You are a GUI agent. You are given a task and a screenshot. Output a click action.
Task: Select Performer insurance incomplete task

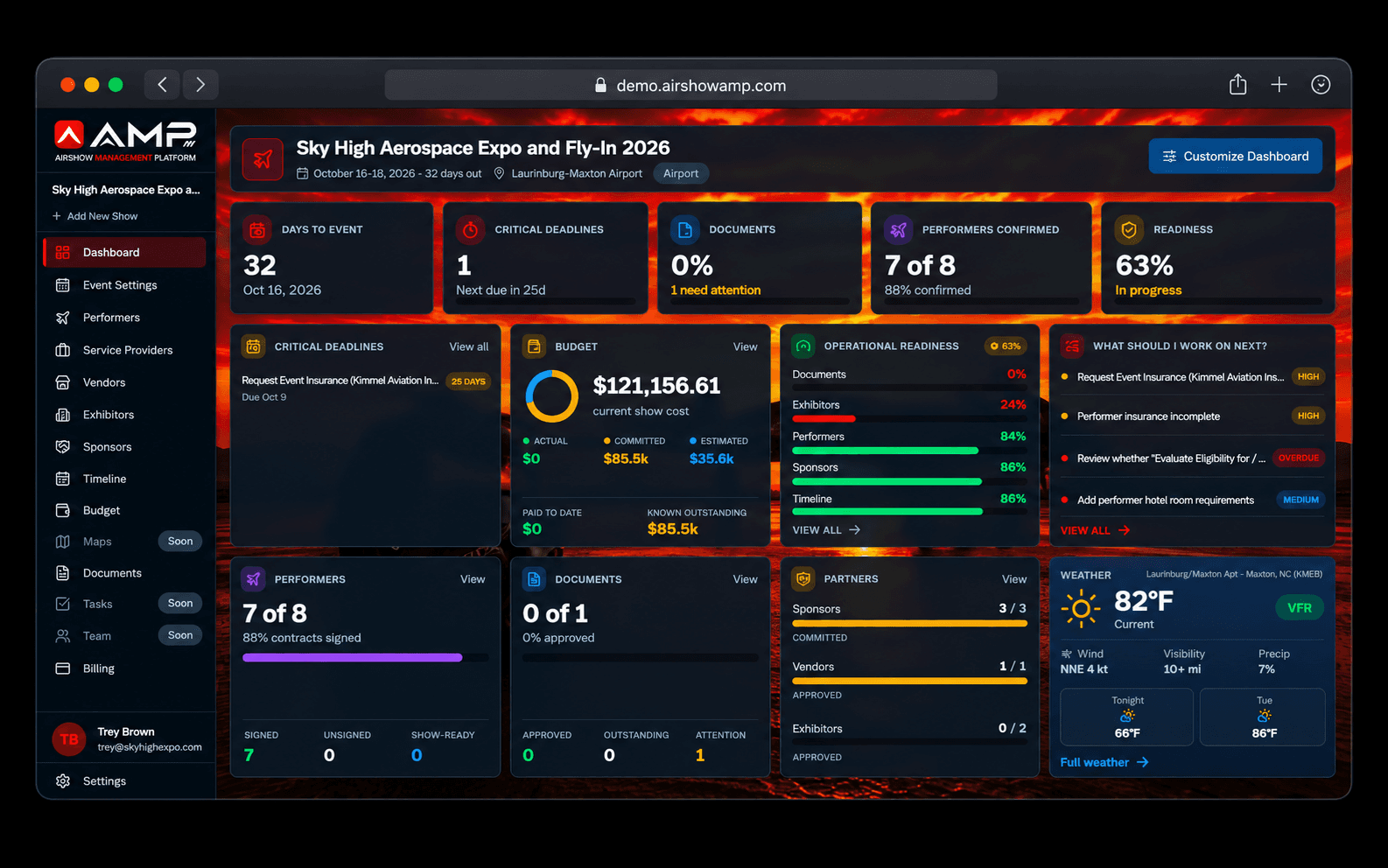(1192, 416)
